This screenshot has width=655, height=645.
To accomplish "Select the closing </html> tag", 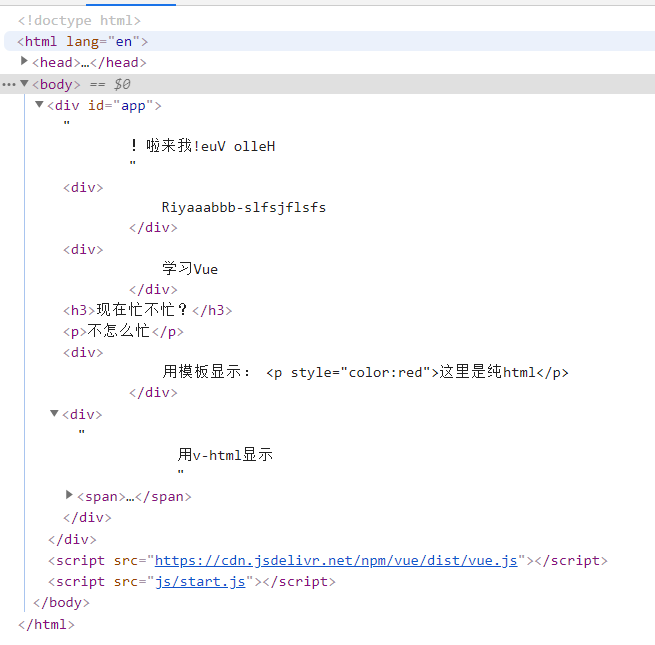I will 46,625.
